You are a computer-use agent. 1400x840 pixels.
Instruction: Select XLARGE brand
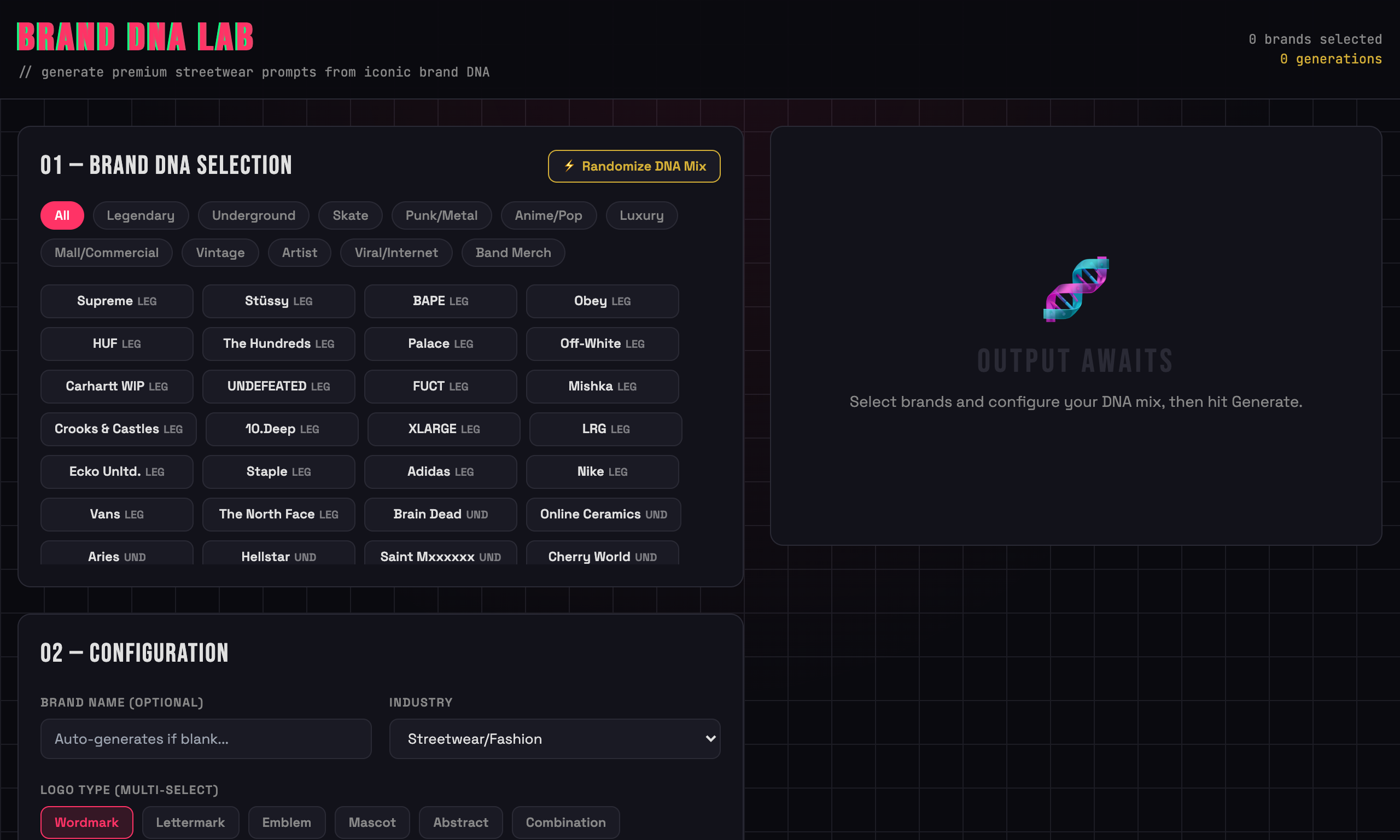click(444, 429)
